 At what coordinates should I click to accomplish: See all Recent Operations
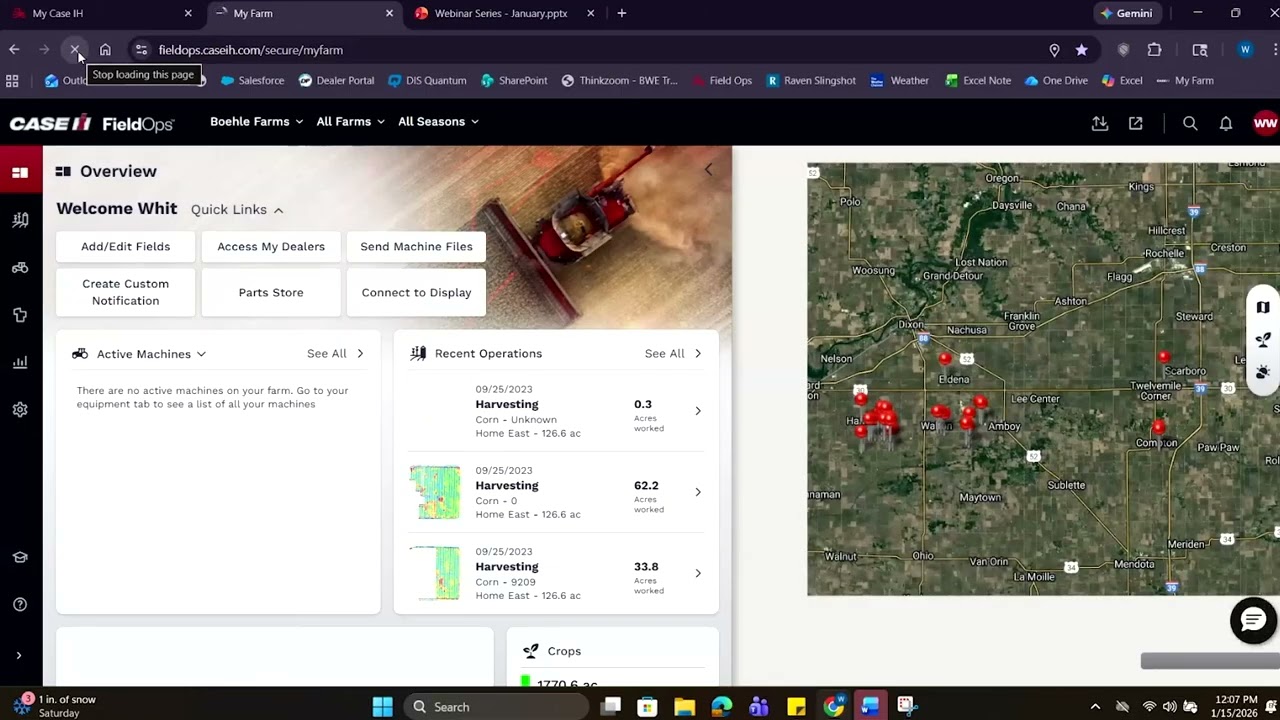pyautogui.click(x=673, y=354)
